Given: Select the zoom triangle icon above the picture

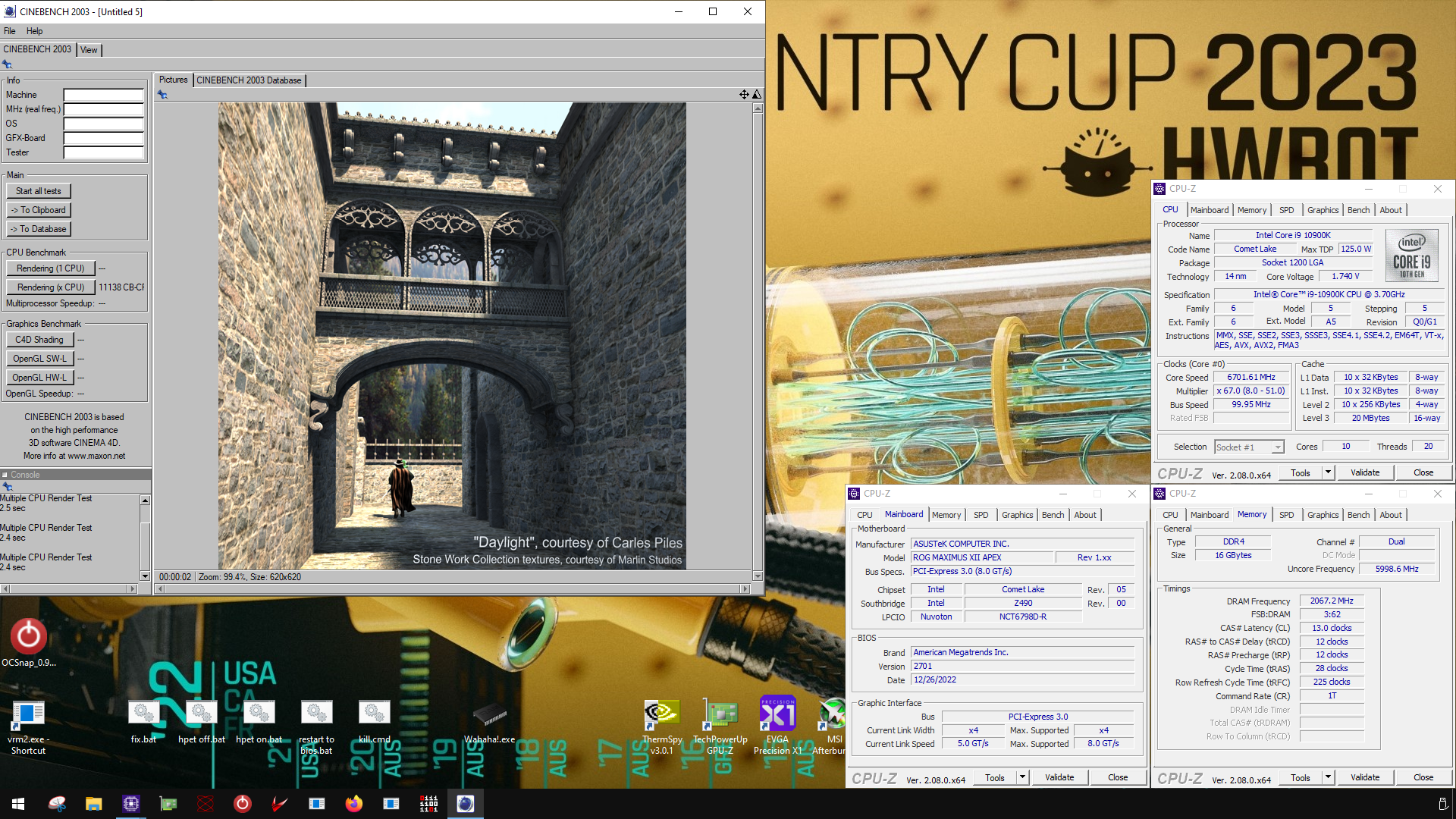Looking at the screenshot, I should tap(756, 95).
